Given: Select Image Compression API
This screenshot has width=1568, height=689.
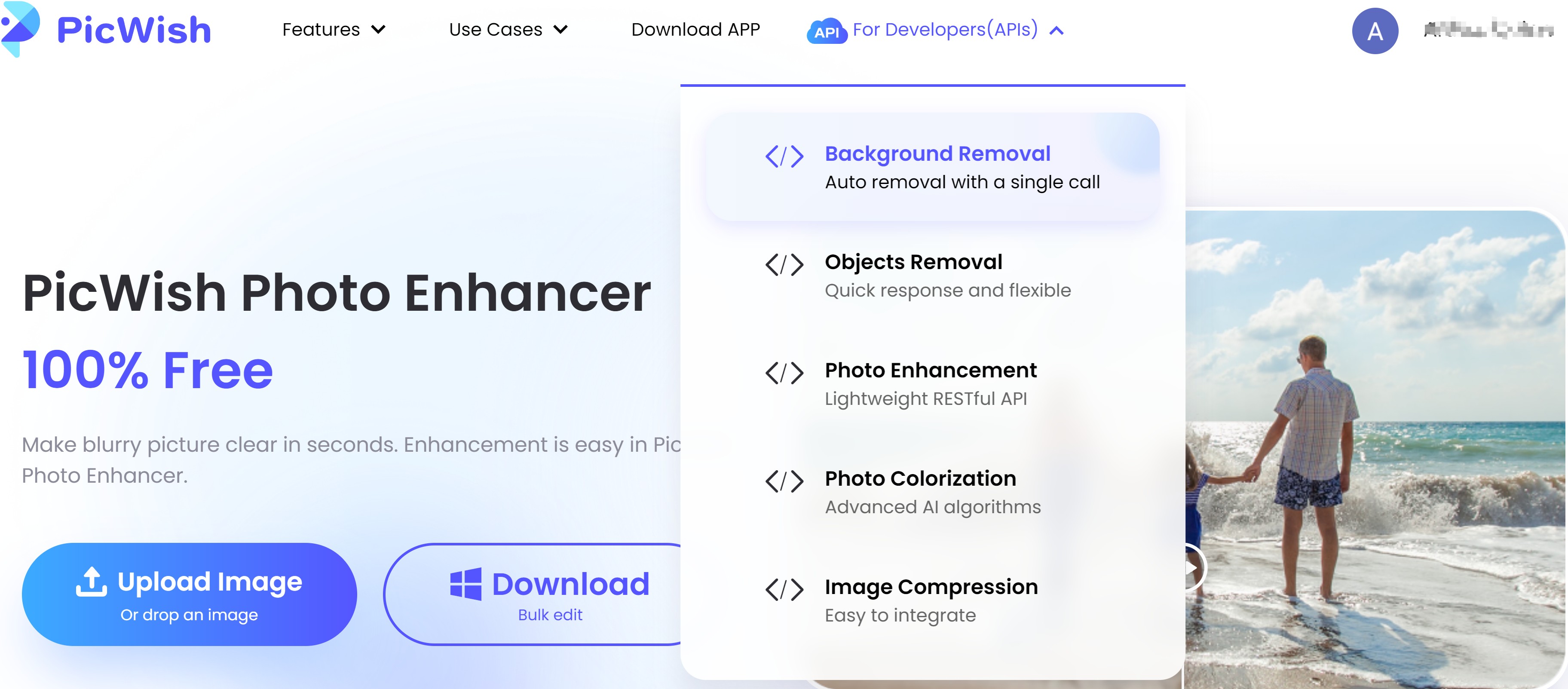Looking at the screenshot, I should tap(933, 600).
